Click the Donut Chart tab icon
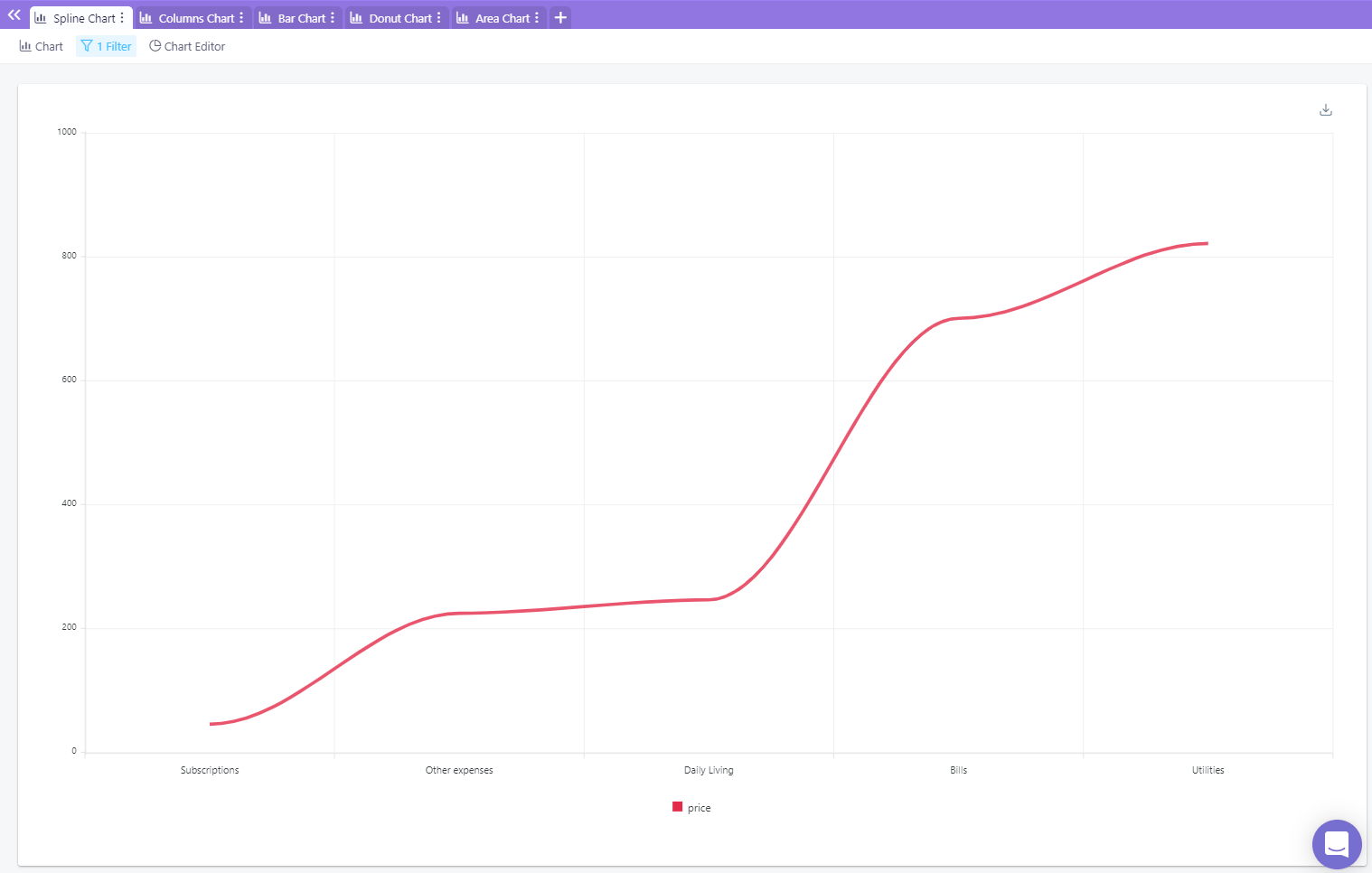This screenshot has width=1372, height=873. [x=356, y=18]
